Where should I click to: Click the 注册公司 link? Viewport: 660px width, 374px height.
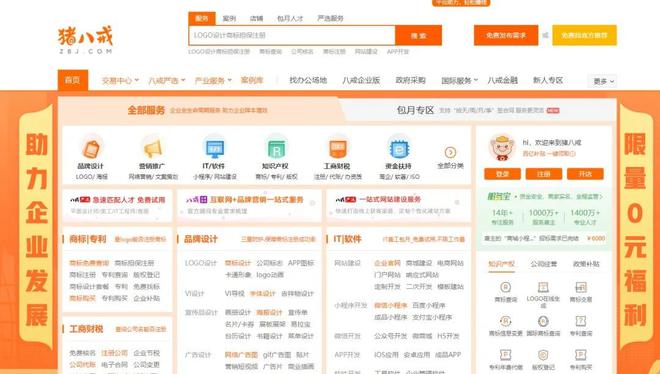[x=114, y=353]
